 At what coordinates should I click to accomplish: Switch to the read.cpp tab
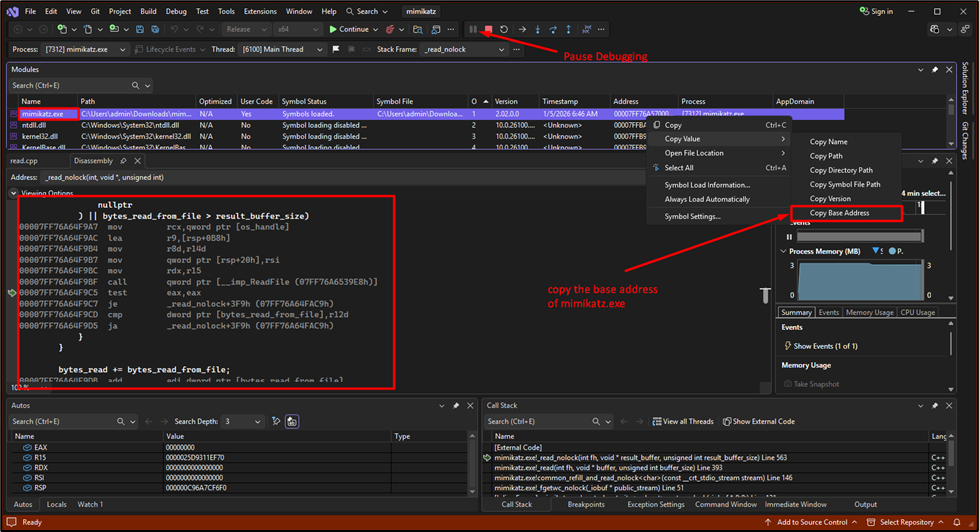click(24, 161)
